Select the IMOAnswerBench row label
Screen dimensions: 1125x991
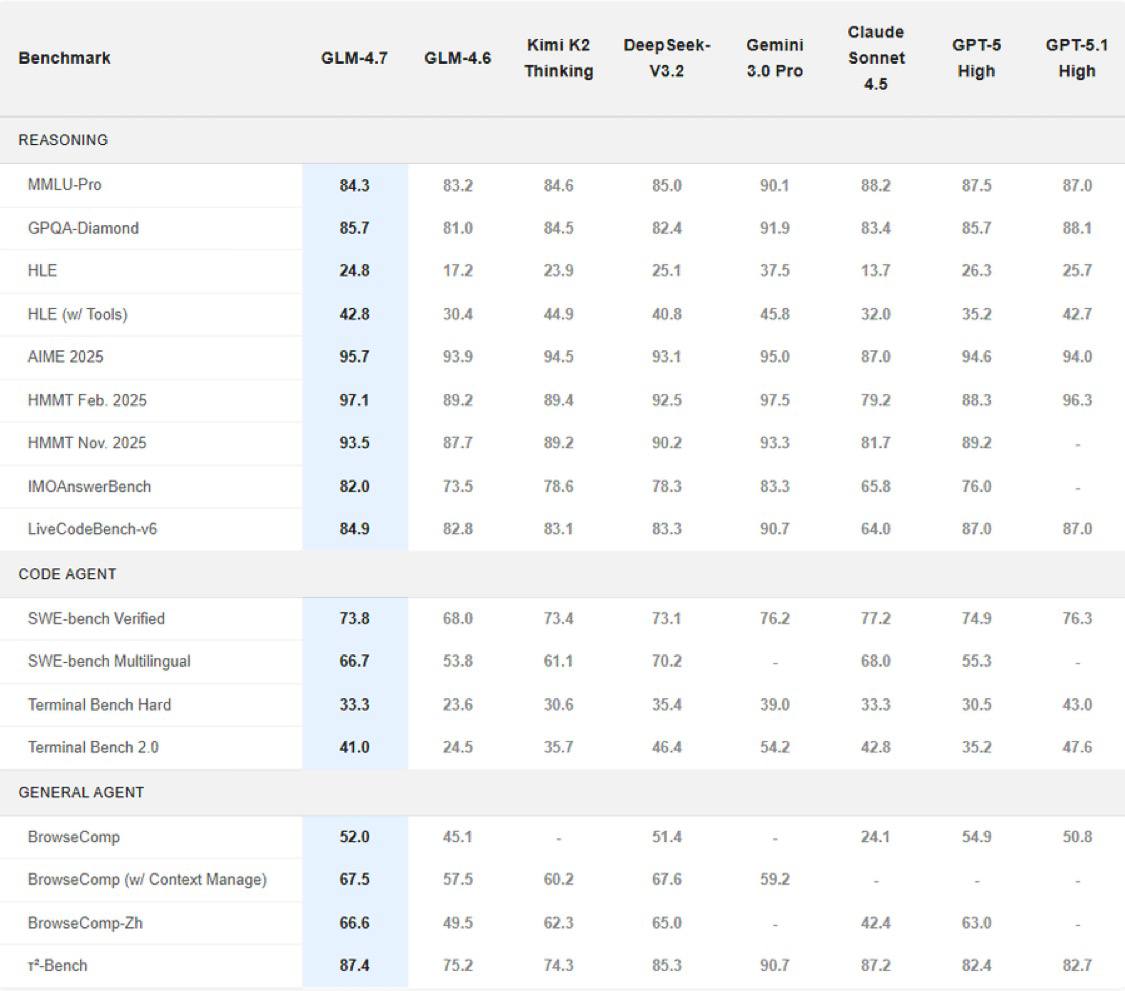[x=89, y=486]
